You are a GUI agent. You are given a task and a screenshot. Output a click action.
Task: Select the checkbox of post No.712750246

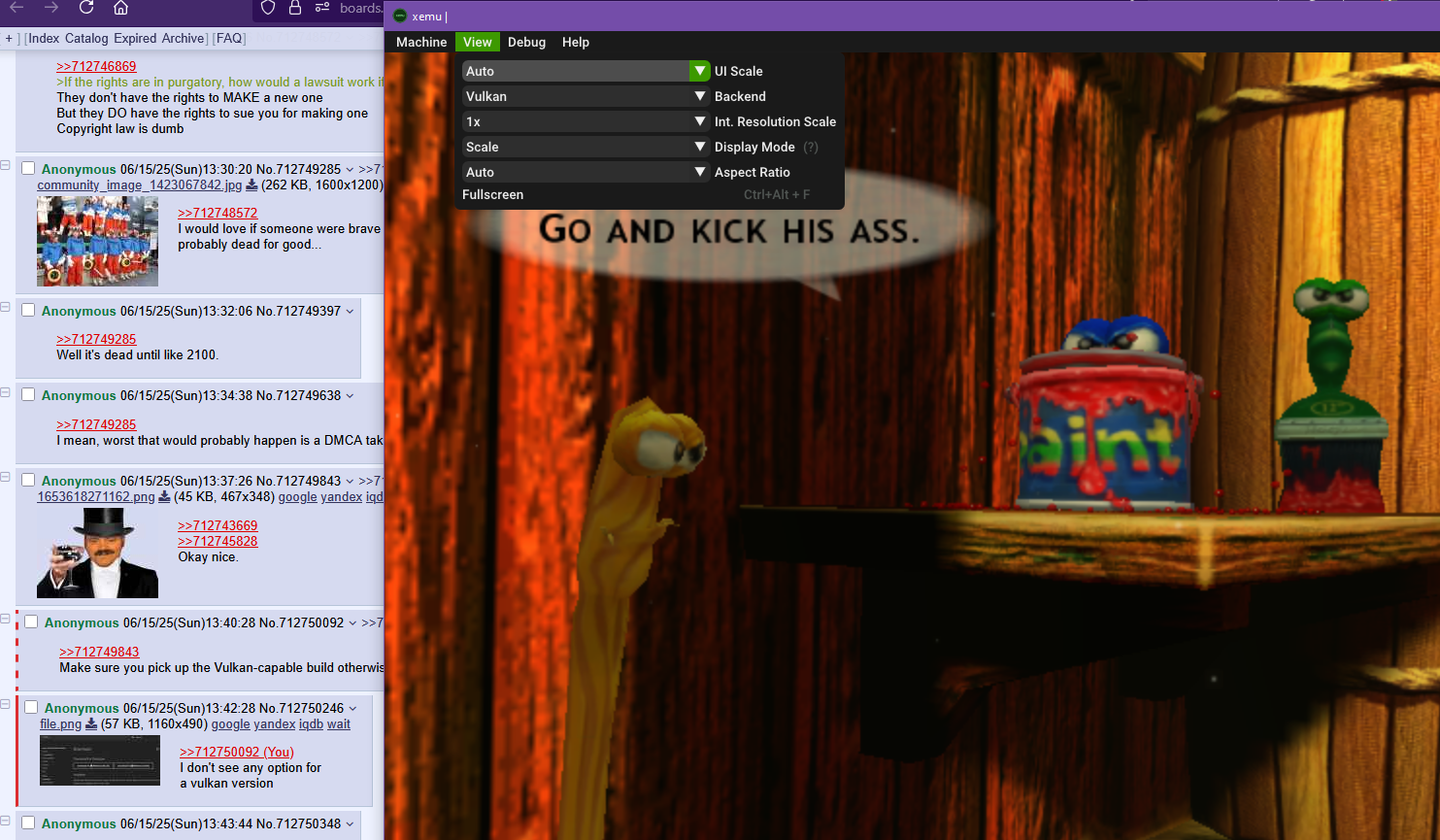pos(31,708)
